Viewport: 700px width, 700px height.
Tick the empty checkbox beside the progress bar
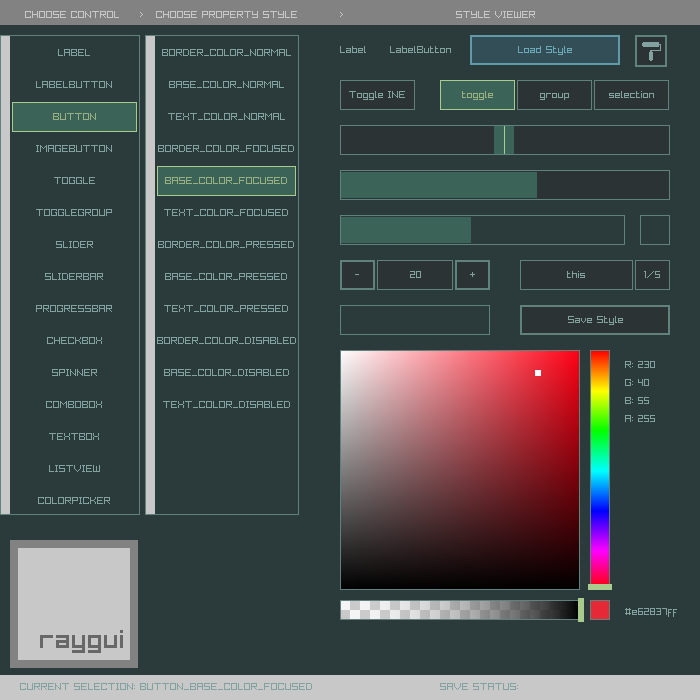(x=655, y=230)
